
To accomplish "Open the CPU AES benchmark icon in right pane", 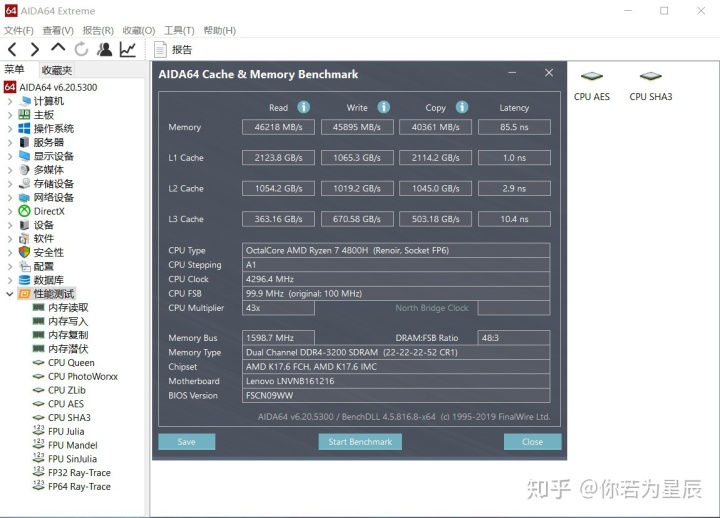I will pyautogui.click(x=592, y=86).
